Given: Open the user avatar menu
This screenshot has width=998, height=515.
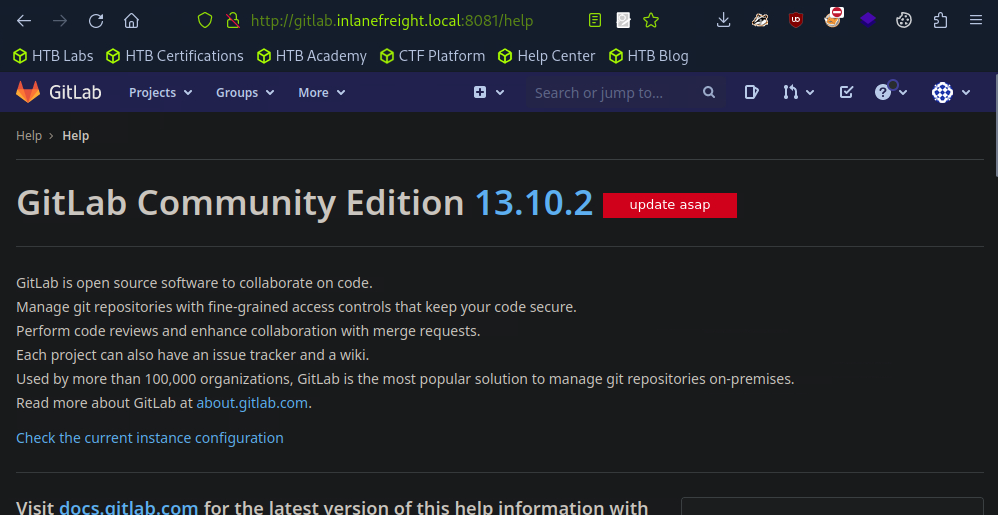Looking at the screenshot, I should (950, 92).
